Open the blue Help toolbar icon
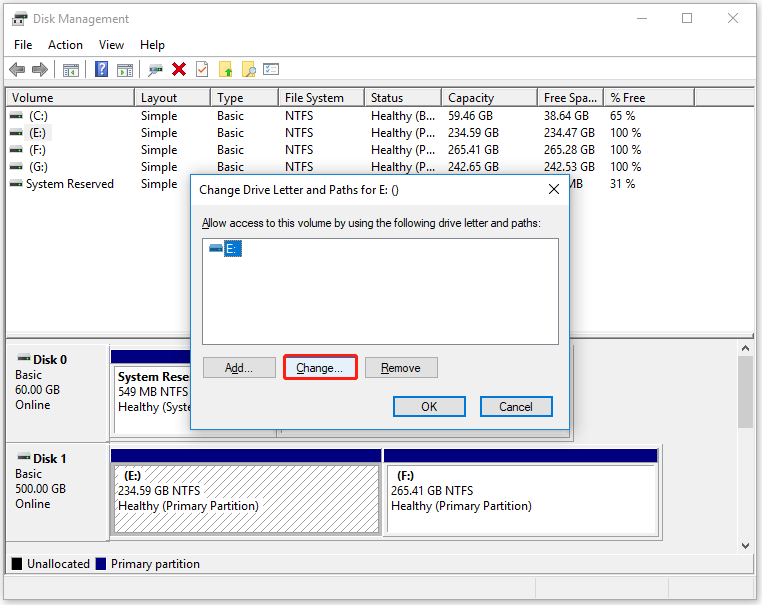This screenshot has width=762, height=605. pos(101,69)
